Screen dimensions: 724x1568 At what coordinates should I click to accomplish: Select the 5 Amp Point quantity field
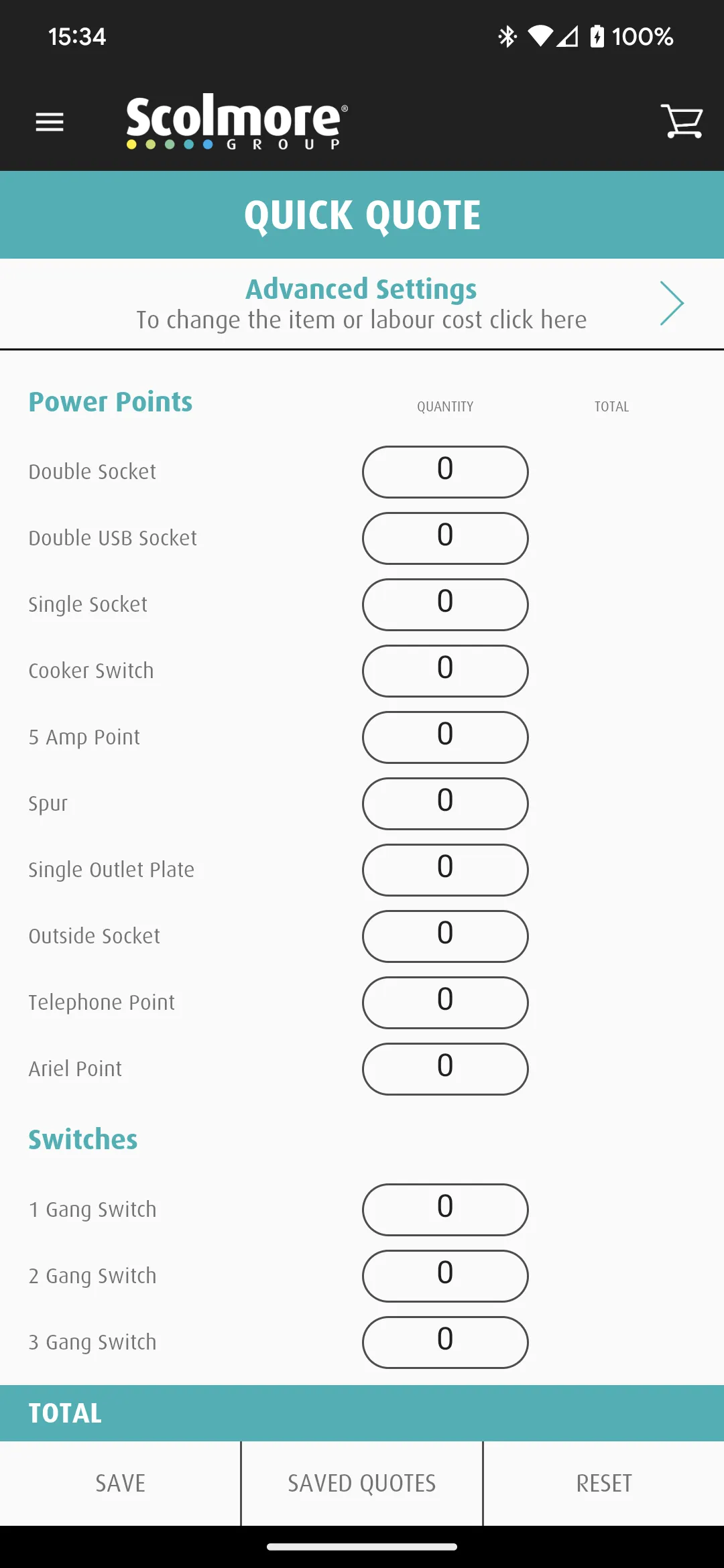pos(445,737)
